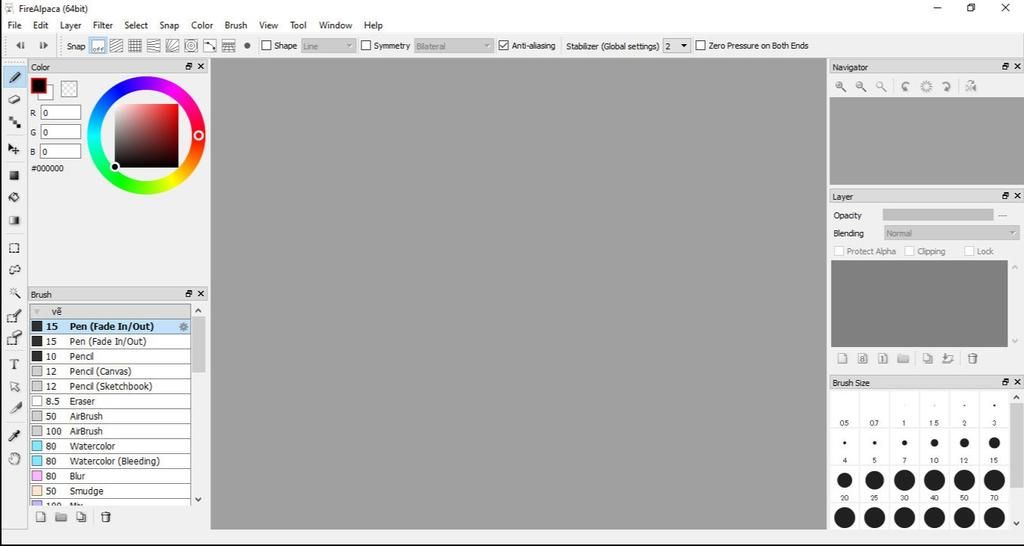1024x546 pixels.
Task: Open the File menu
Action: click(x=14, y=25)
